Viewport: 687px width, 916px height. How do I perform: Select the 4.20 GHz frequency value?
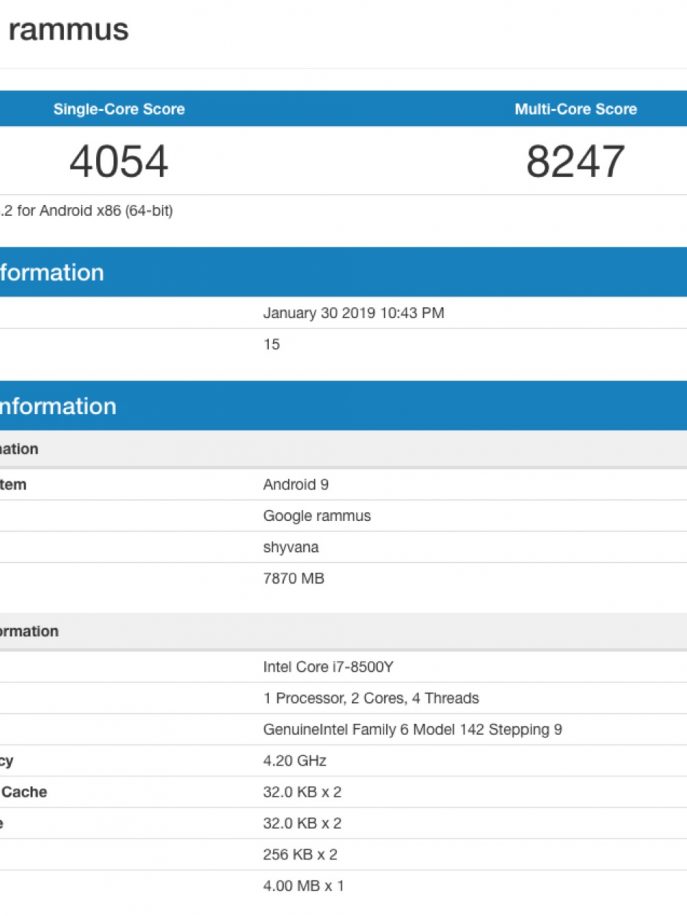click(295, 760)
